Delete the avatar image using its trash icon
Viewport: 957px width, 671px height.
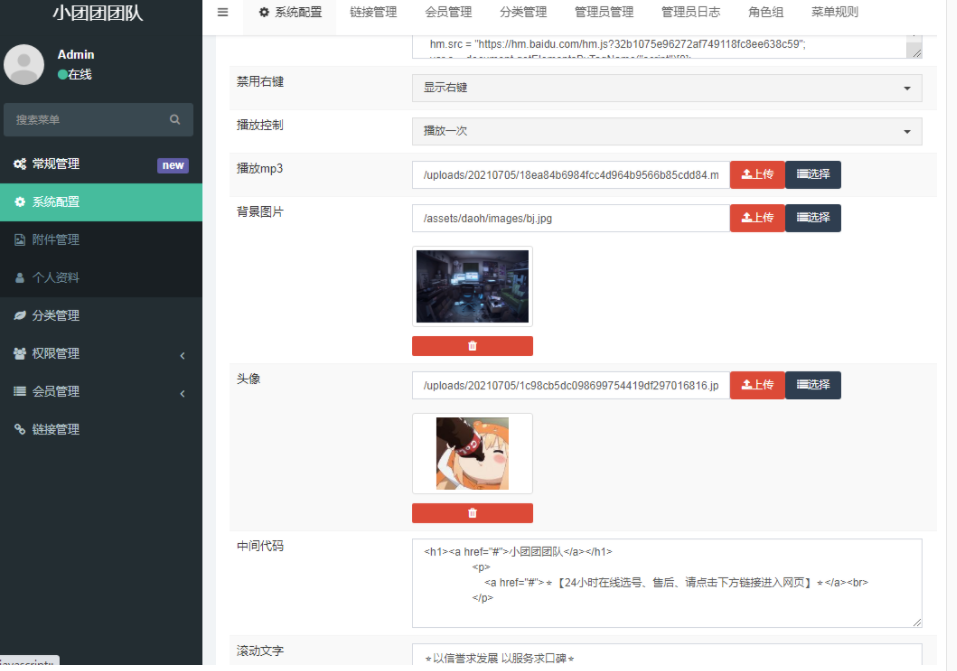coord(472,512)
